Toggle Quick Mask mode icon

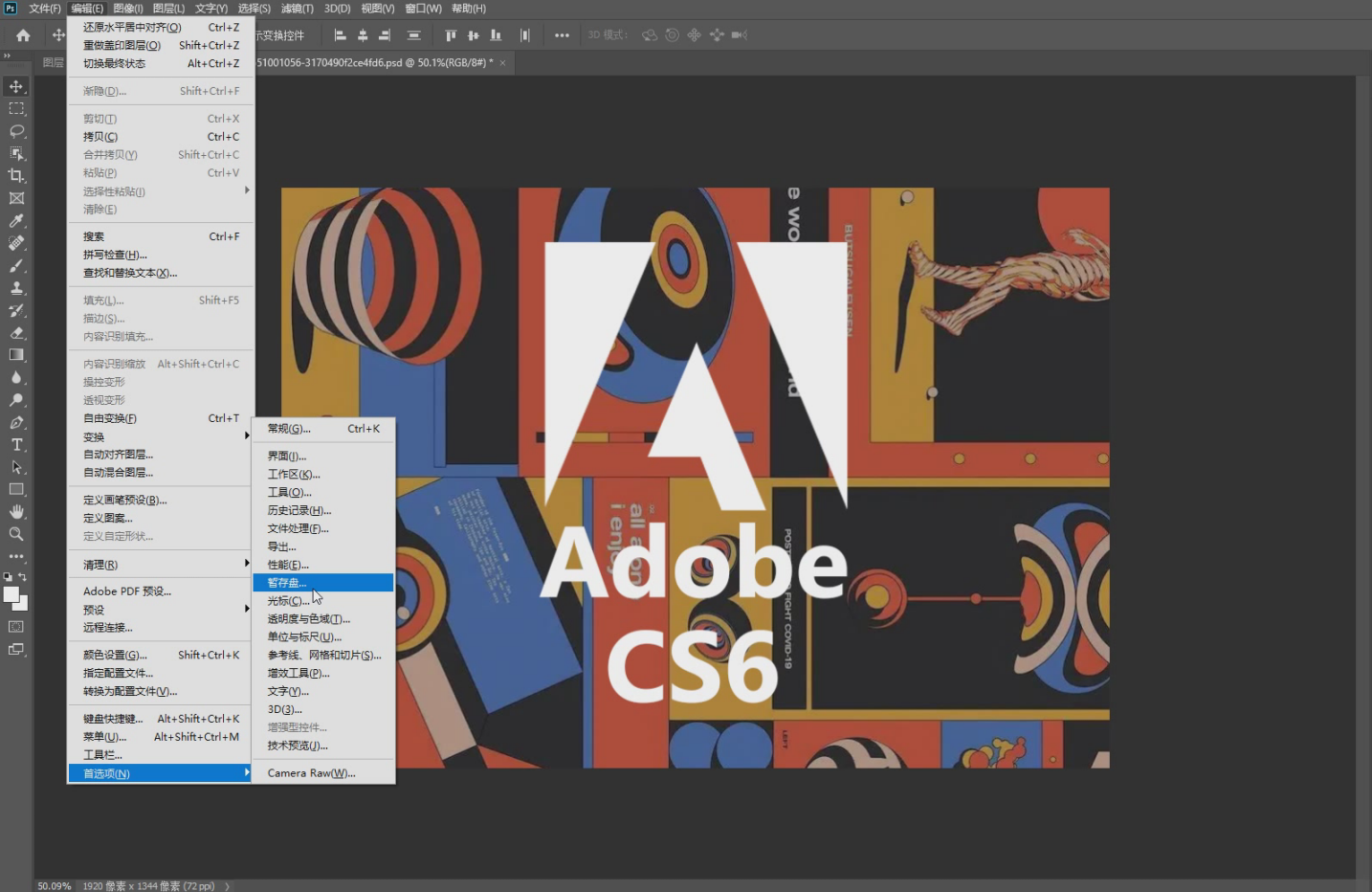click(16, 627)
